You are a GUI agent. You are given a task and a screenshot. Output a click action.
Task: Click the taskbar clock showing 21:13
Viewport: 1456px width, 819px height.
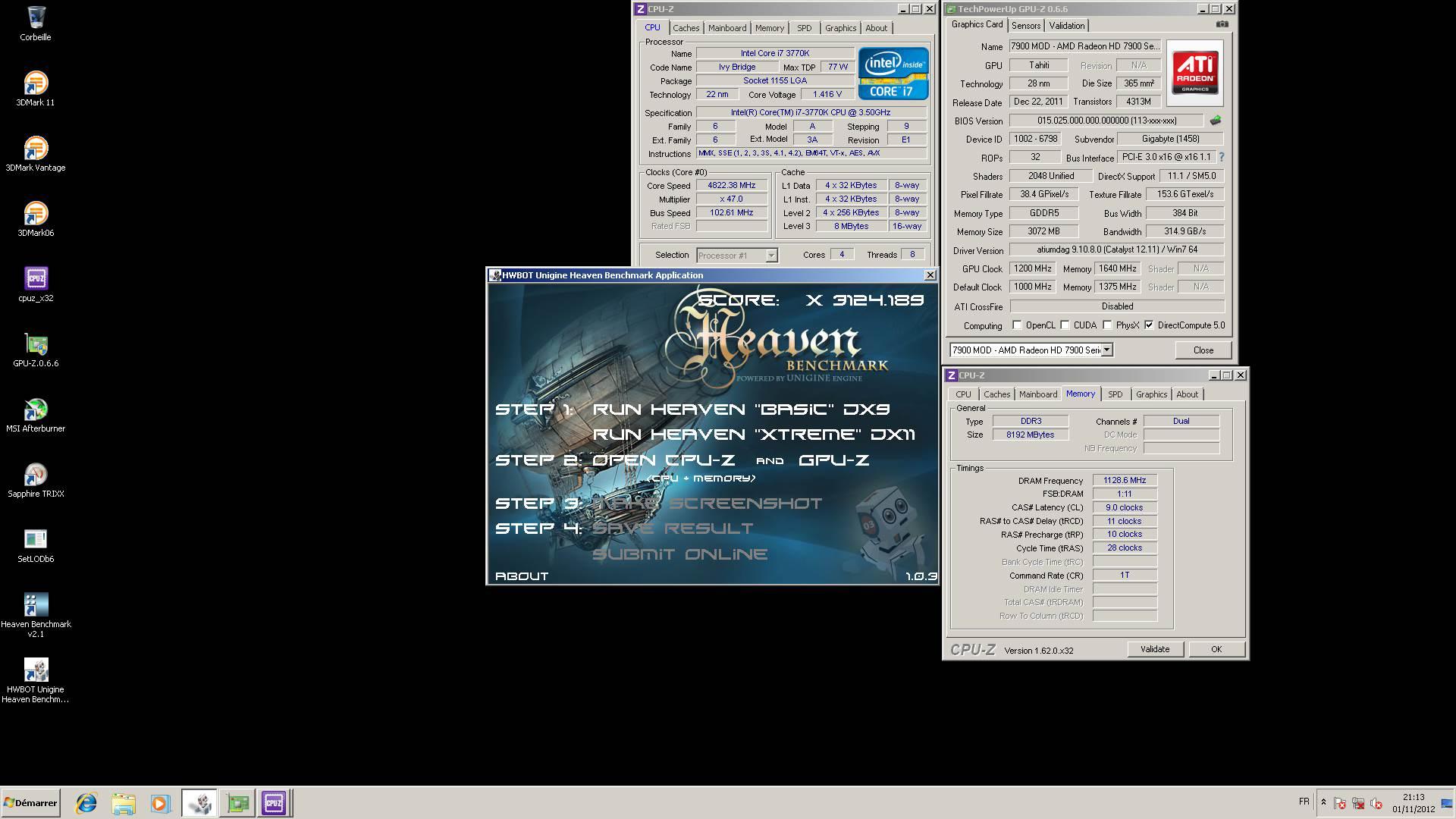tap(1414, 798)
